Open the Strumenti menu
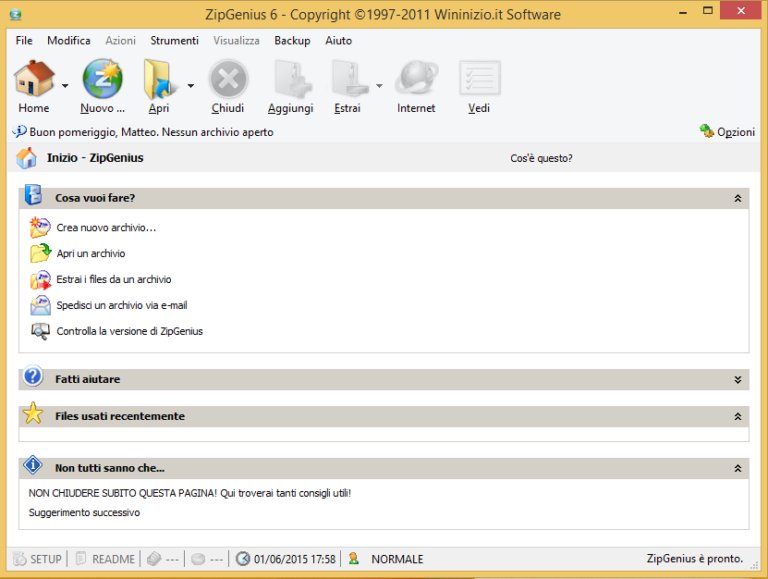This screenshot has height=579, width=768. (174, 41)
